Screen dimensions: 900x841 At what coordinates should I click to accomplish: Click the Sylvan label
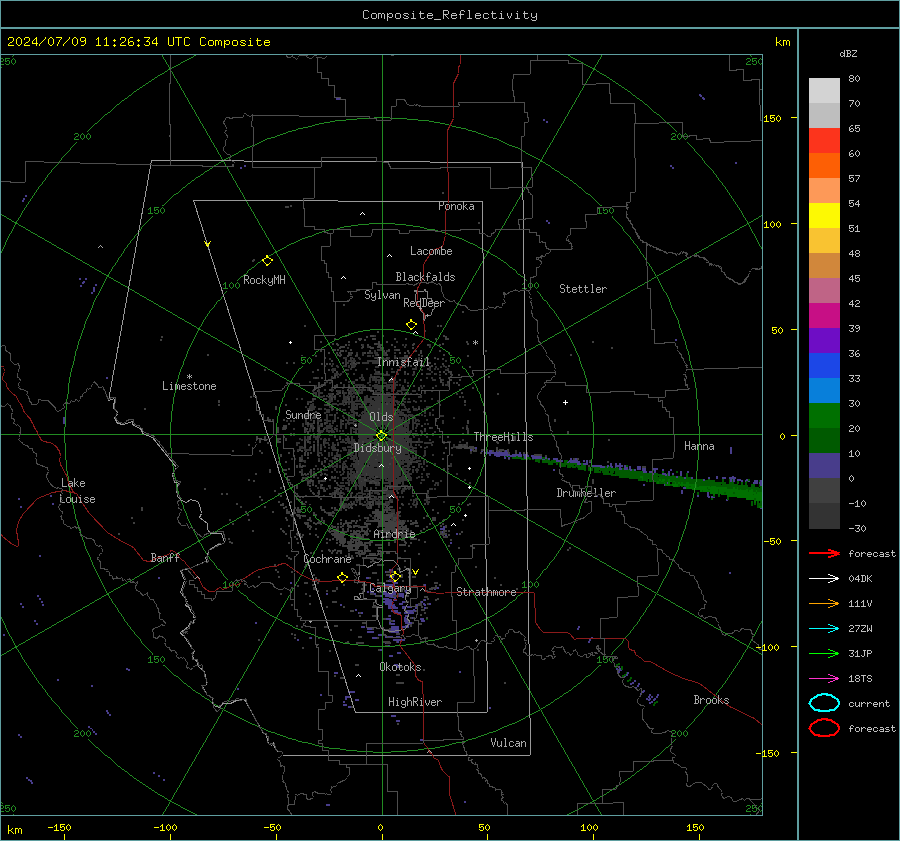pyautogui.click(x=382, y=295)
